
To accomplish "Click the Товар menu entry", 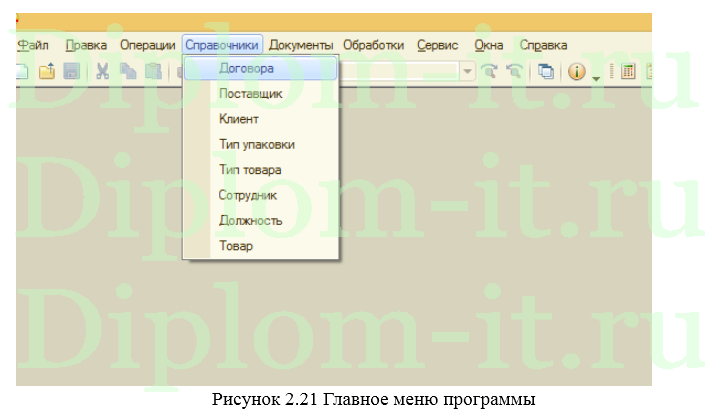I will 236,246.
